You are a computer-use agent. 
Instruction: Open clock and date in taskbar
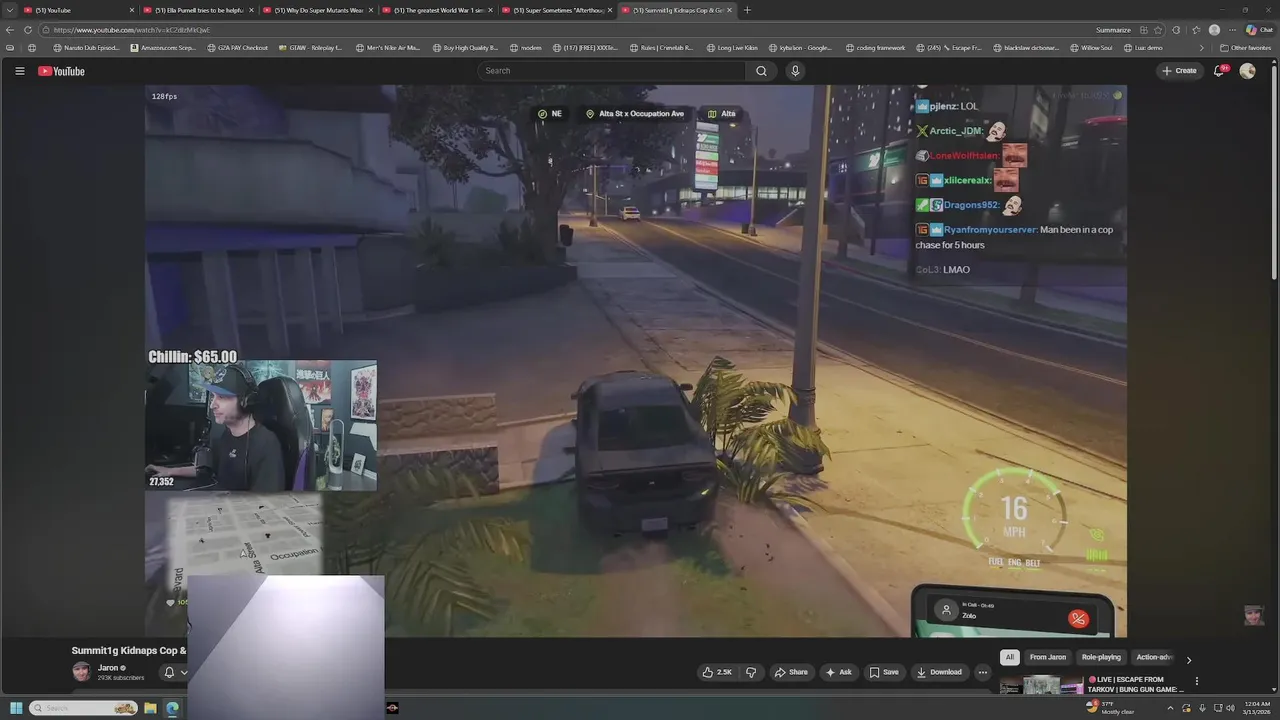pos(1257,708)
